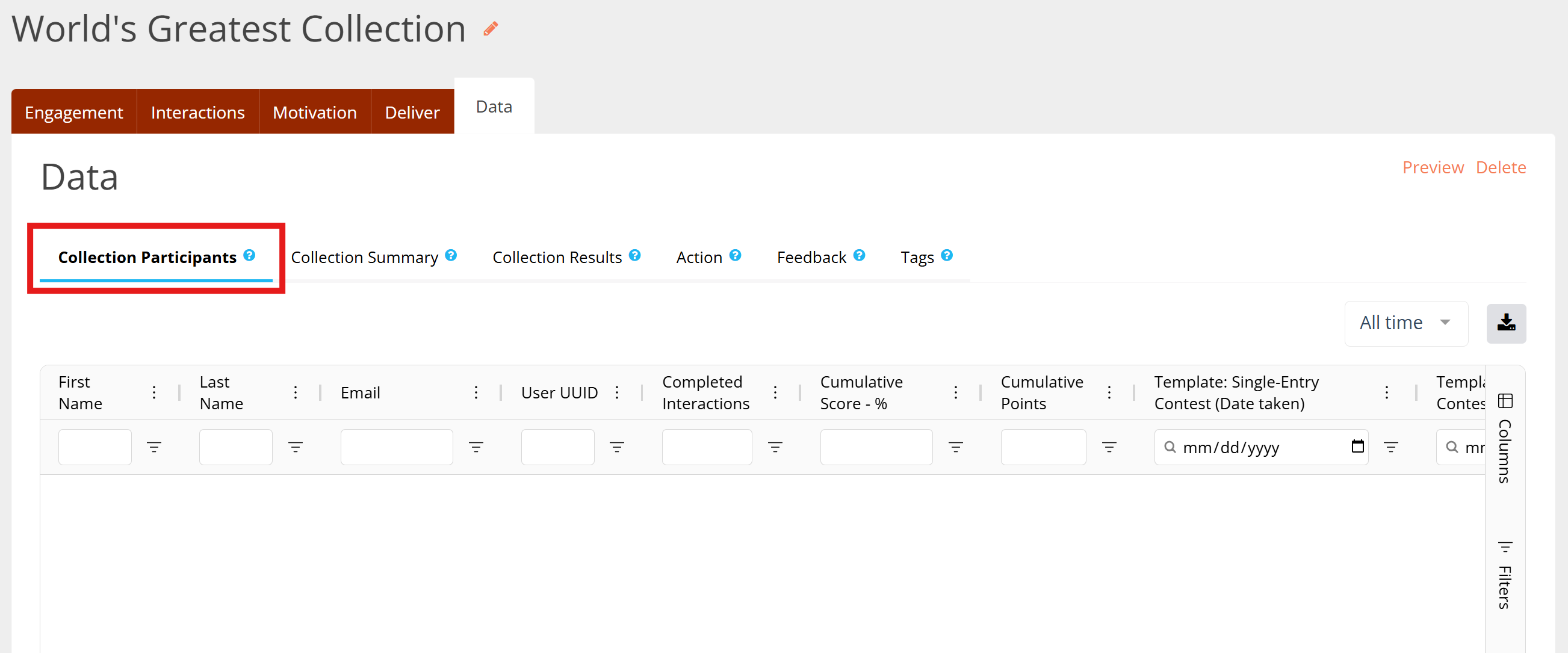Click the Cumulative Score filter input
The width and height of the screenshot is (1568, 653).
pos(876,447)
